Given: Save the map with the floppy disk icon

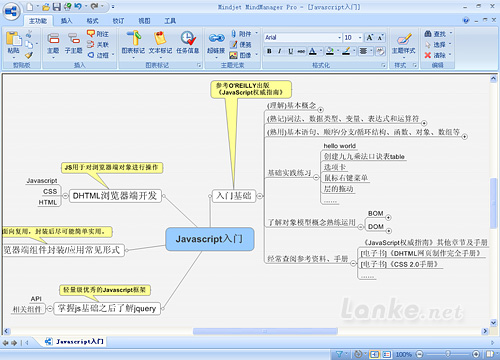Looking at the screenshot, I should (57, 6).
